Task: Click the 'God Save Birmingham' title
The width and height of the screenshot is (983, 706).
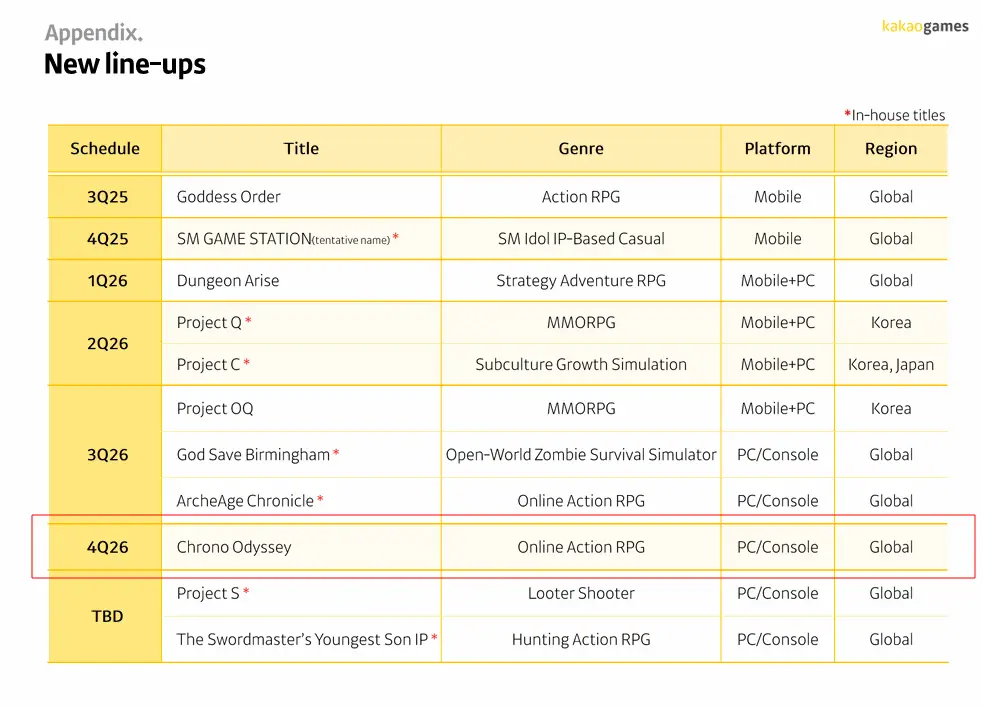Action: coord(253,455)
